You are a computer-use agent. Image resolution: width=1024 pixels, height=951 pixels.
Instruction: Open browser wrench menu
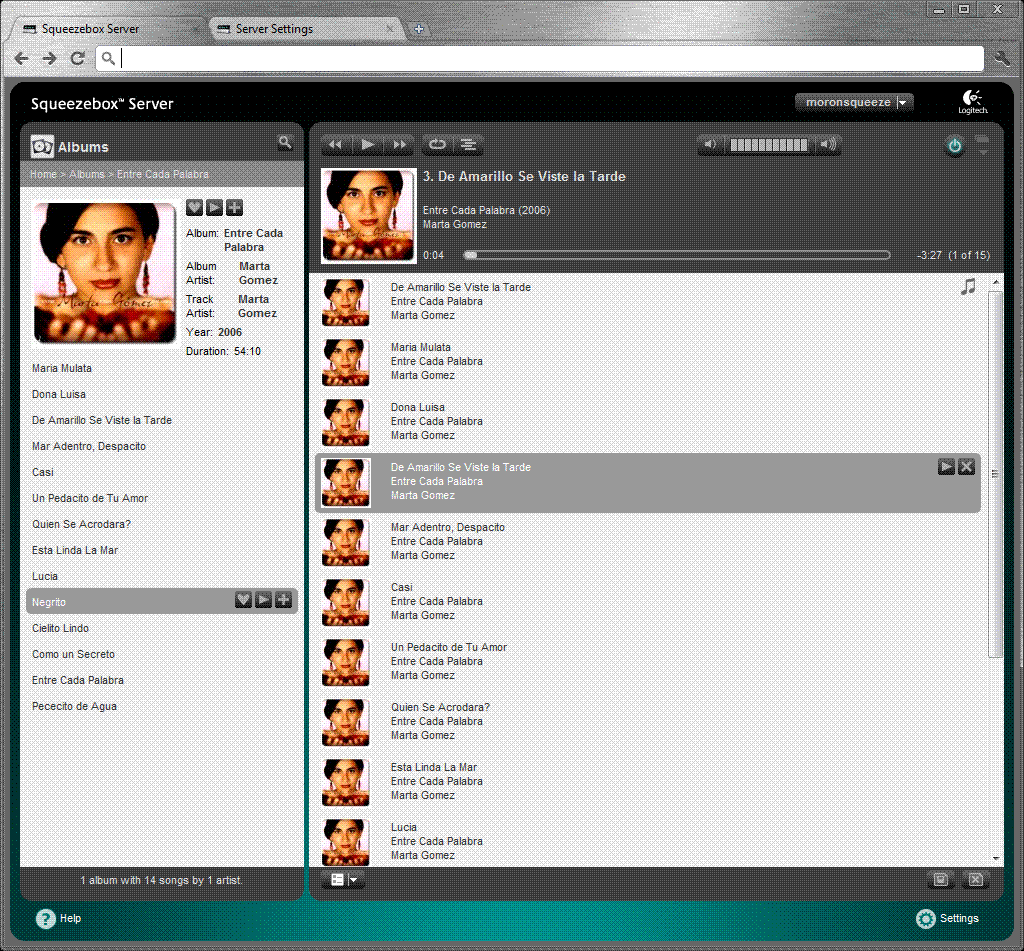[1002, 58]
